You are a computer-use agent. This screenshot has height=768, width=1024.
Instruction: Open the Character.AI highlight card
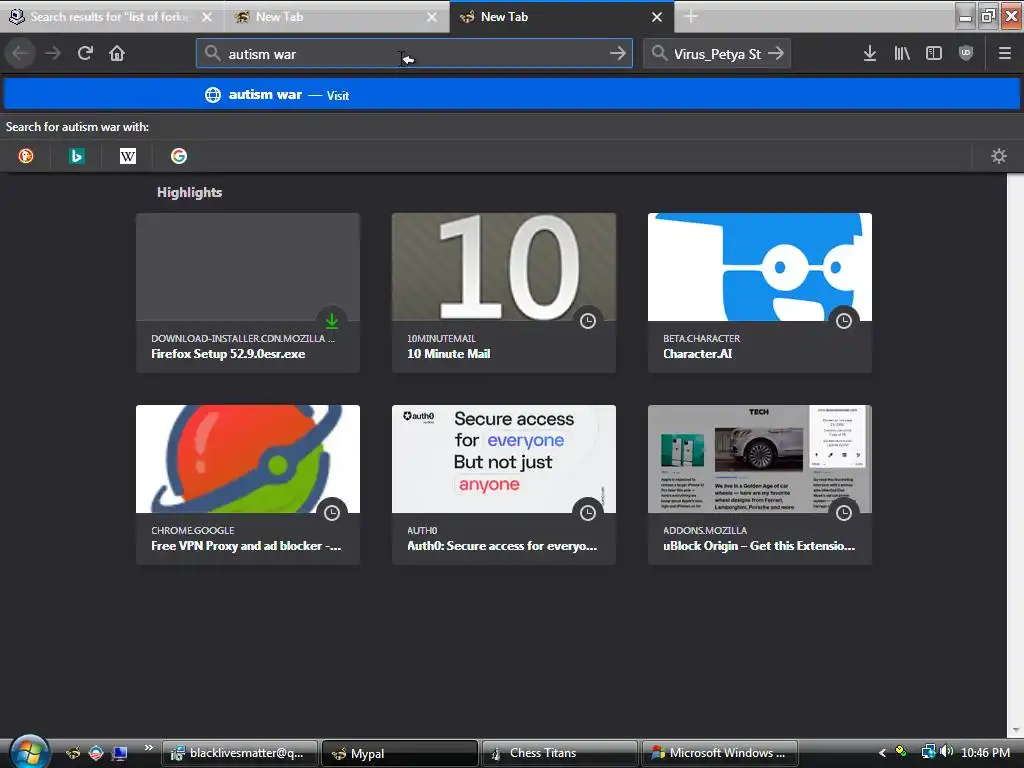click(x=760, y=293)
